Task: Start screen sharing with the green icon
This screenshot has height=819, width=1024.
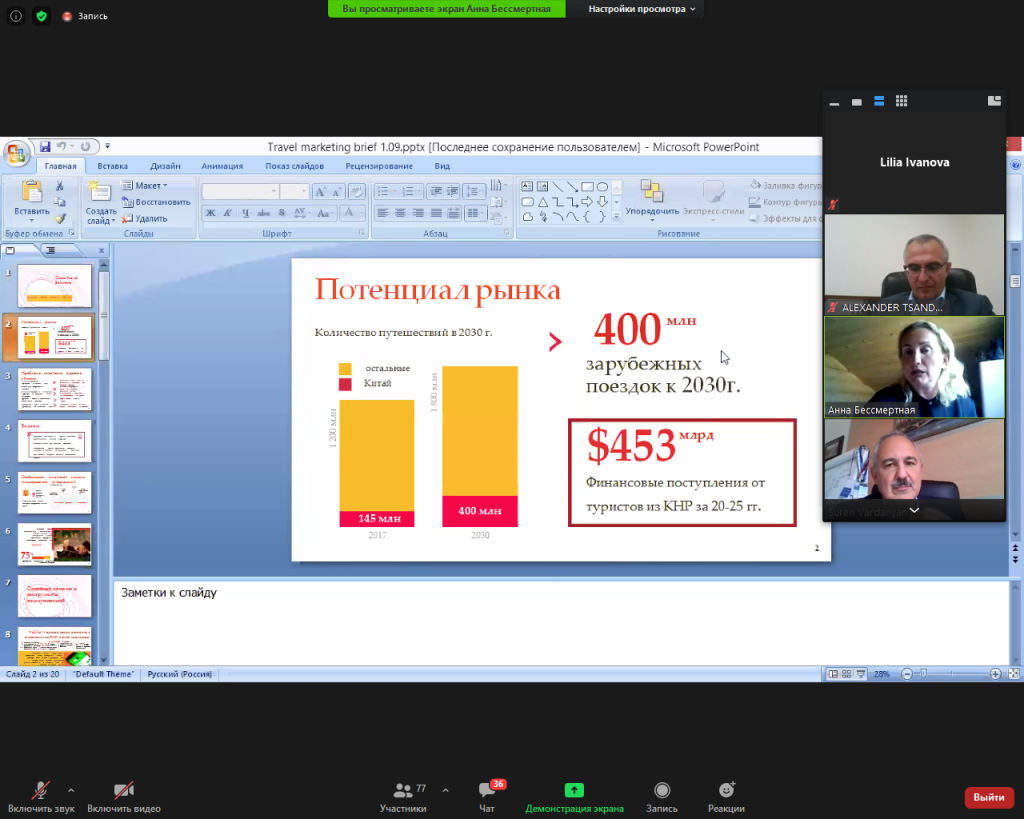Action: 574,791
